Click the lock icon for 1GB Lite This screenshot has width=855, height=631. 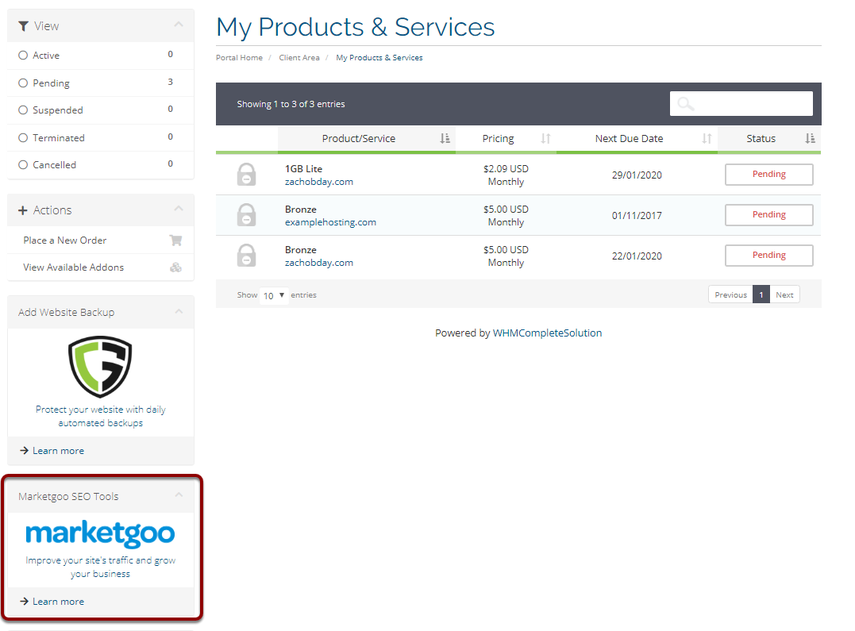point(246,175)
